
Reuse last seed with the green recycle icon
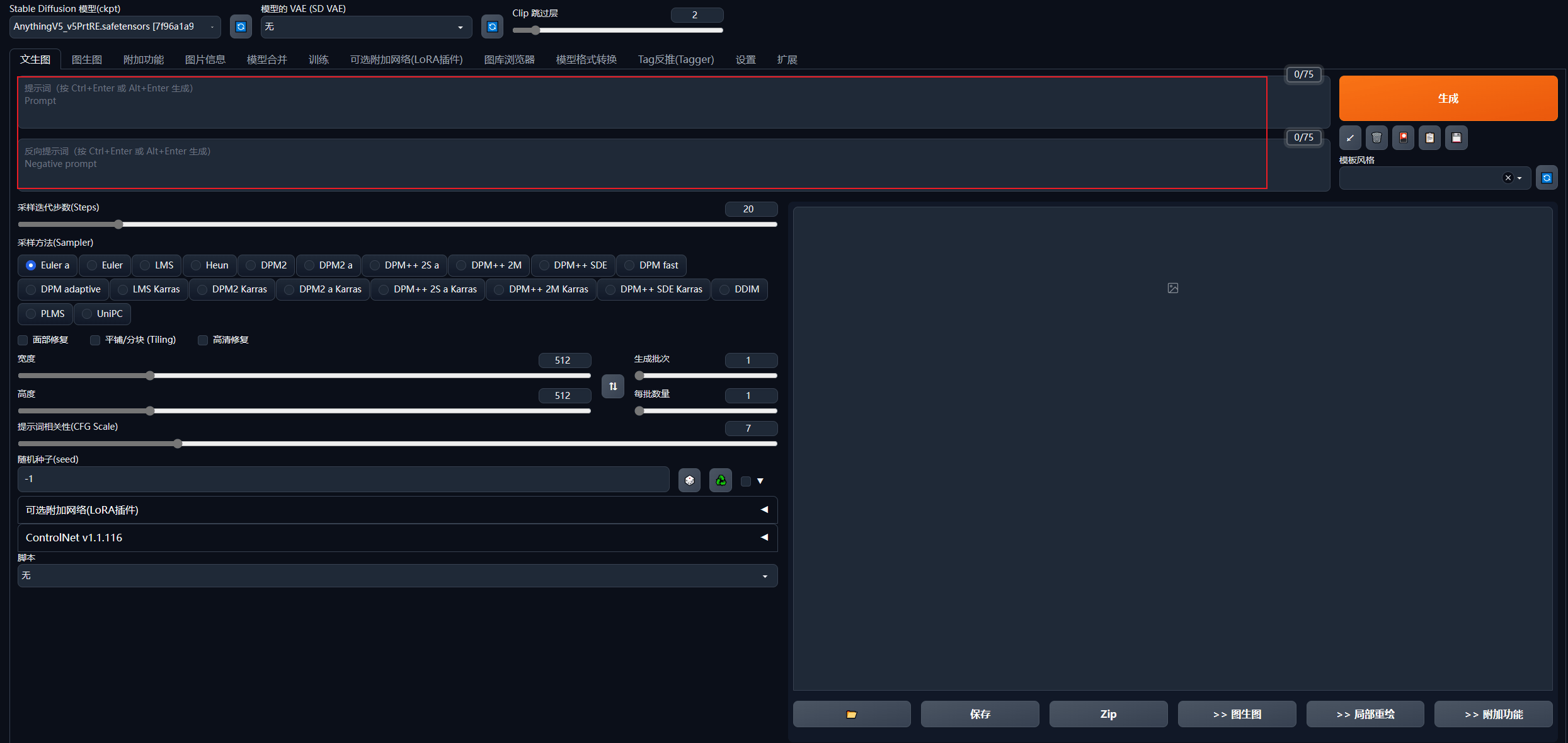tap(721, 480)
